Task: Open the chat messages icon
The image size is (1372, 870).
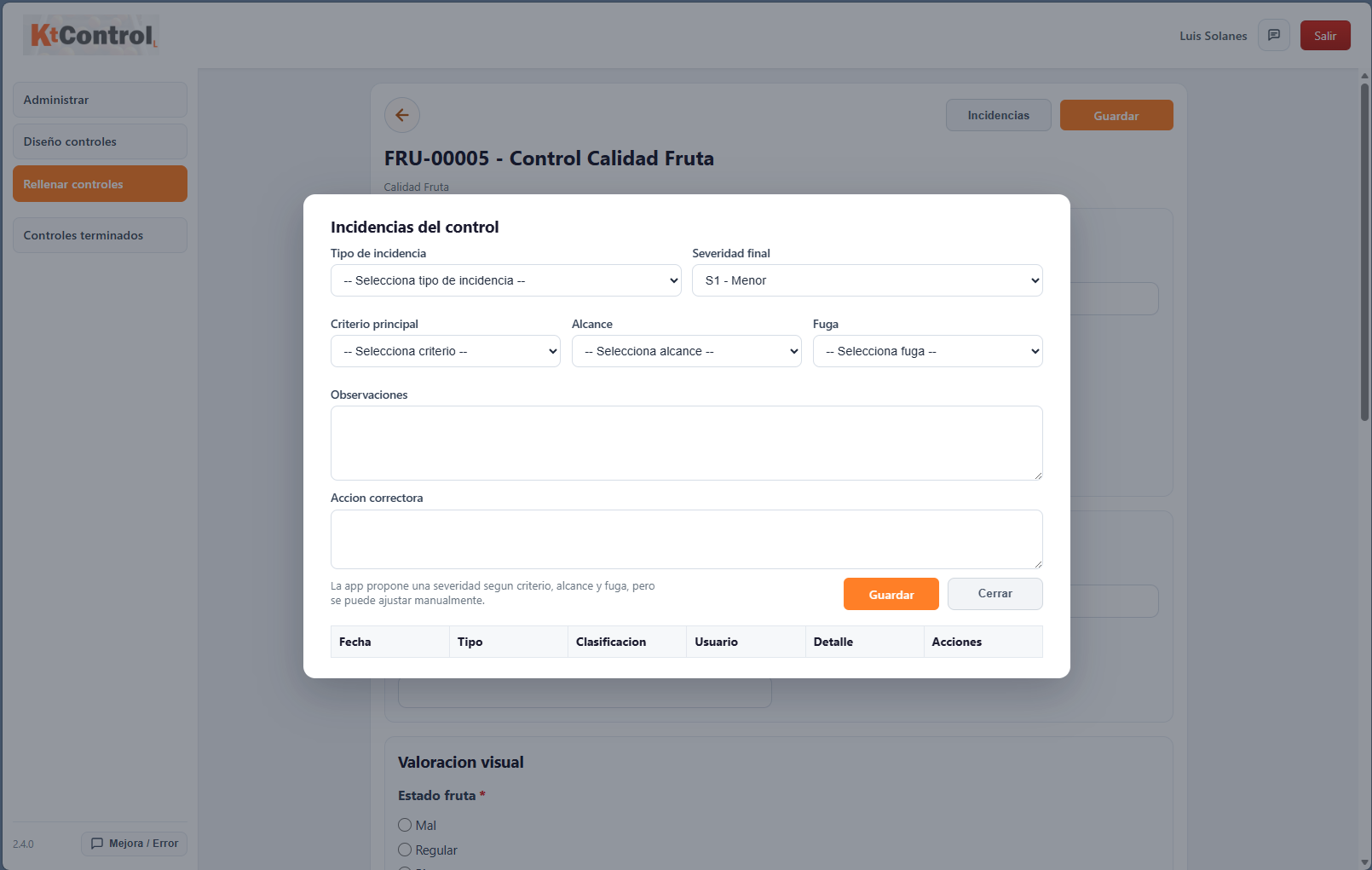Action: 1274,36
